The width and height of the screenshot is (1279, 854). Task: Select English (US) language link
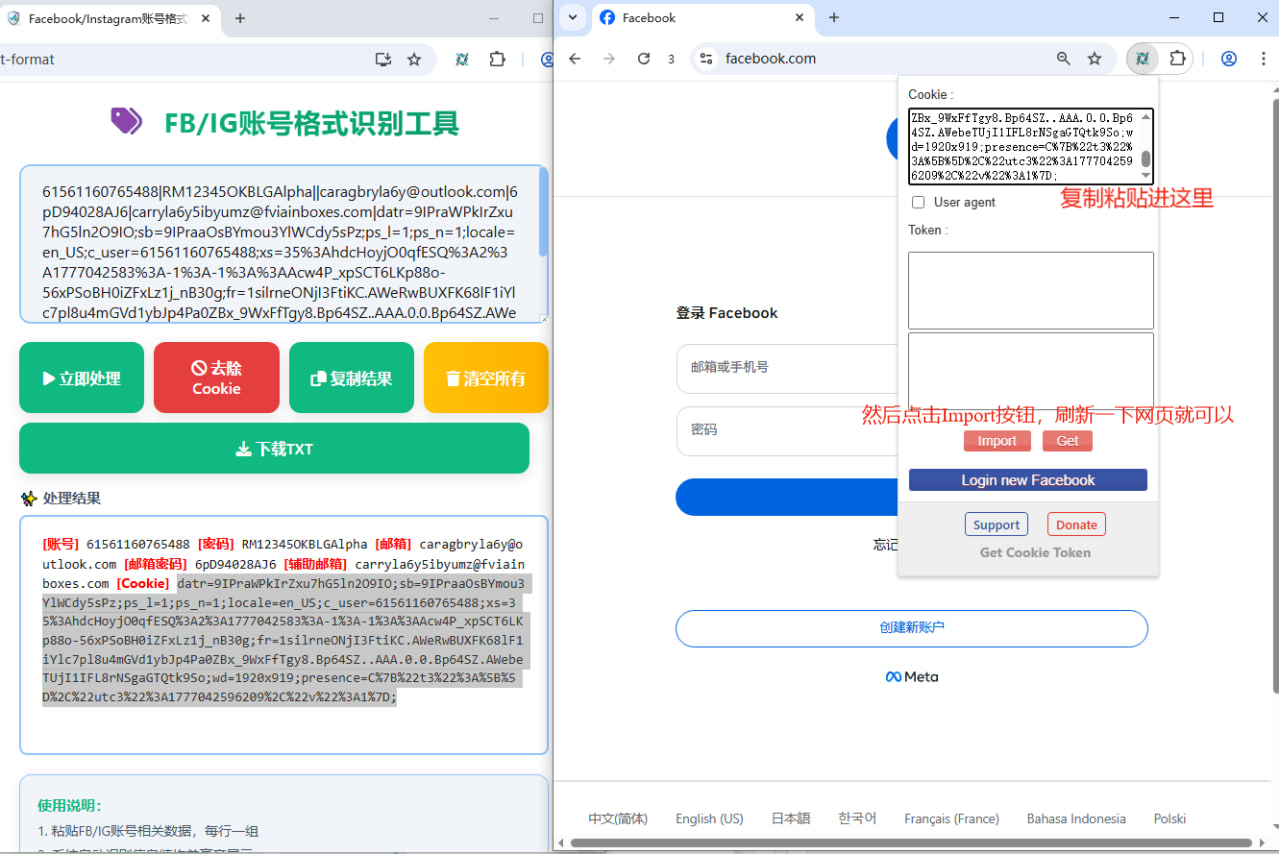(710, 818)
